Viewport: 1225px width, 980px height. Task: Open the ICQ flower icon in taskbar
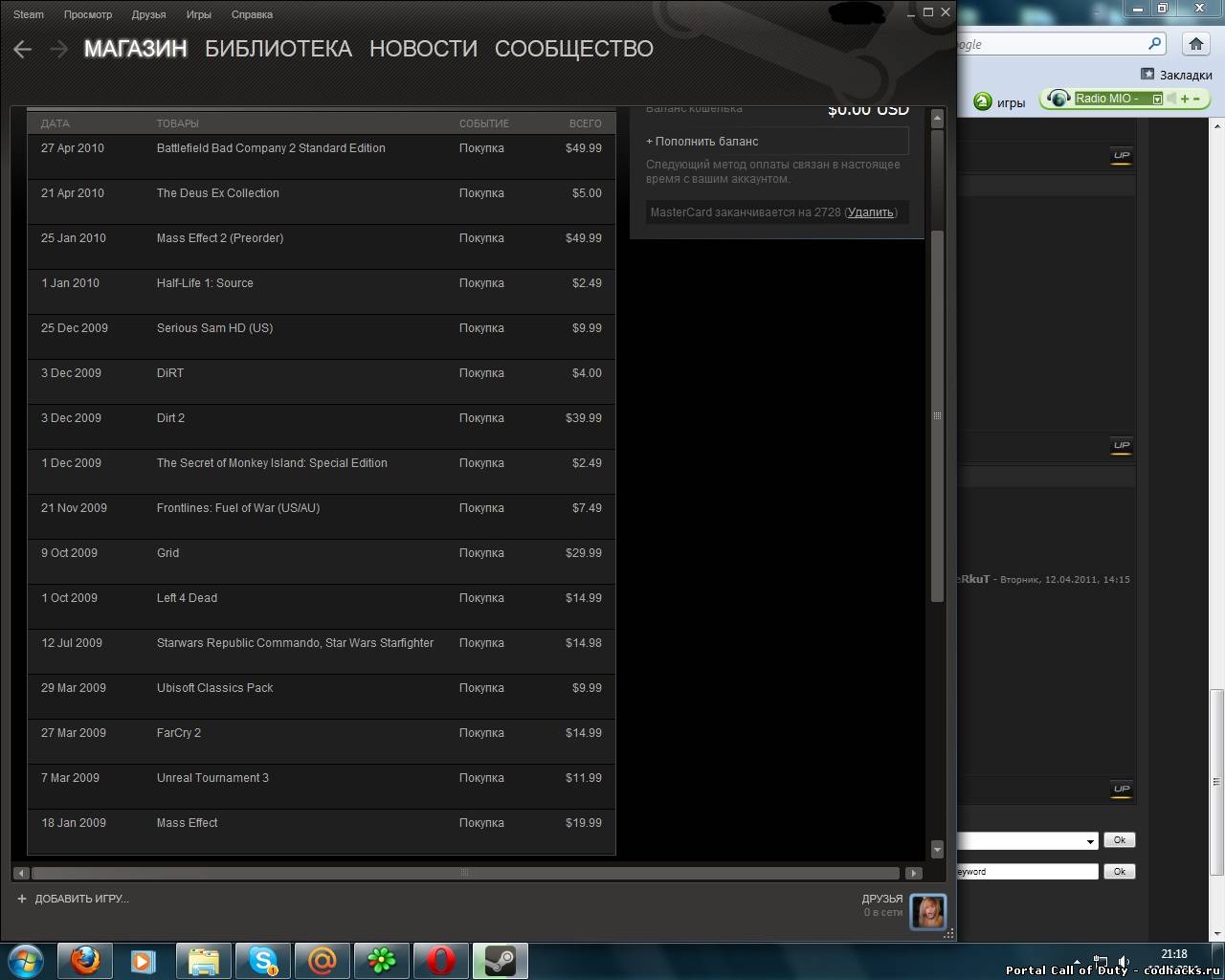[x=381, y=960]
